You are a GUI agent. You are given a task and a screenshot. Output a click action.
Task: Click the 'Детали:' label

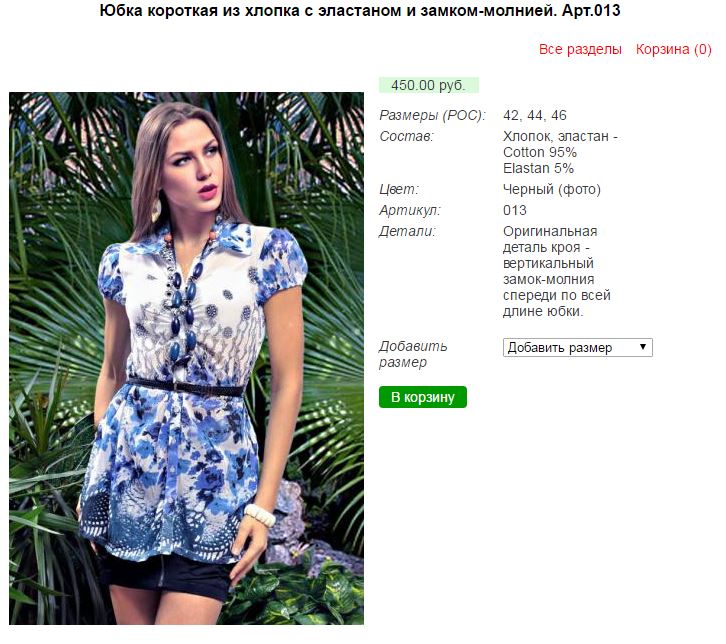coord(407,231)
